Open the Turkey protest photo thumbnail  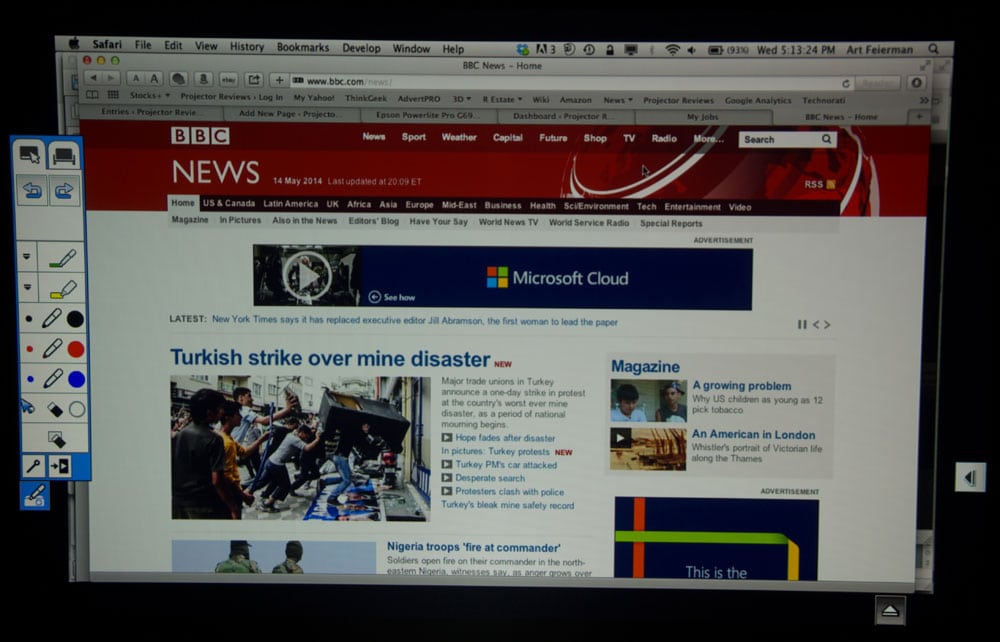[x=300, y=448]
